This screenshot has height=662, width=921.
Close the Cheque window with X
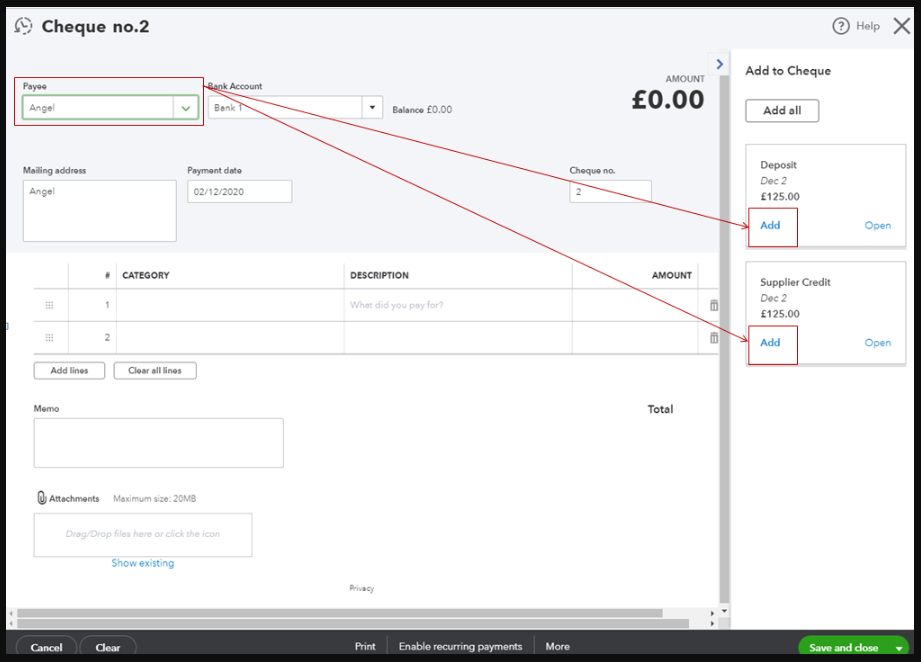point(902,26)
